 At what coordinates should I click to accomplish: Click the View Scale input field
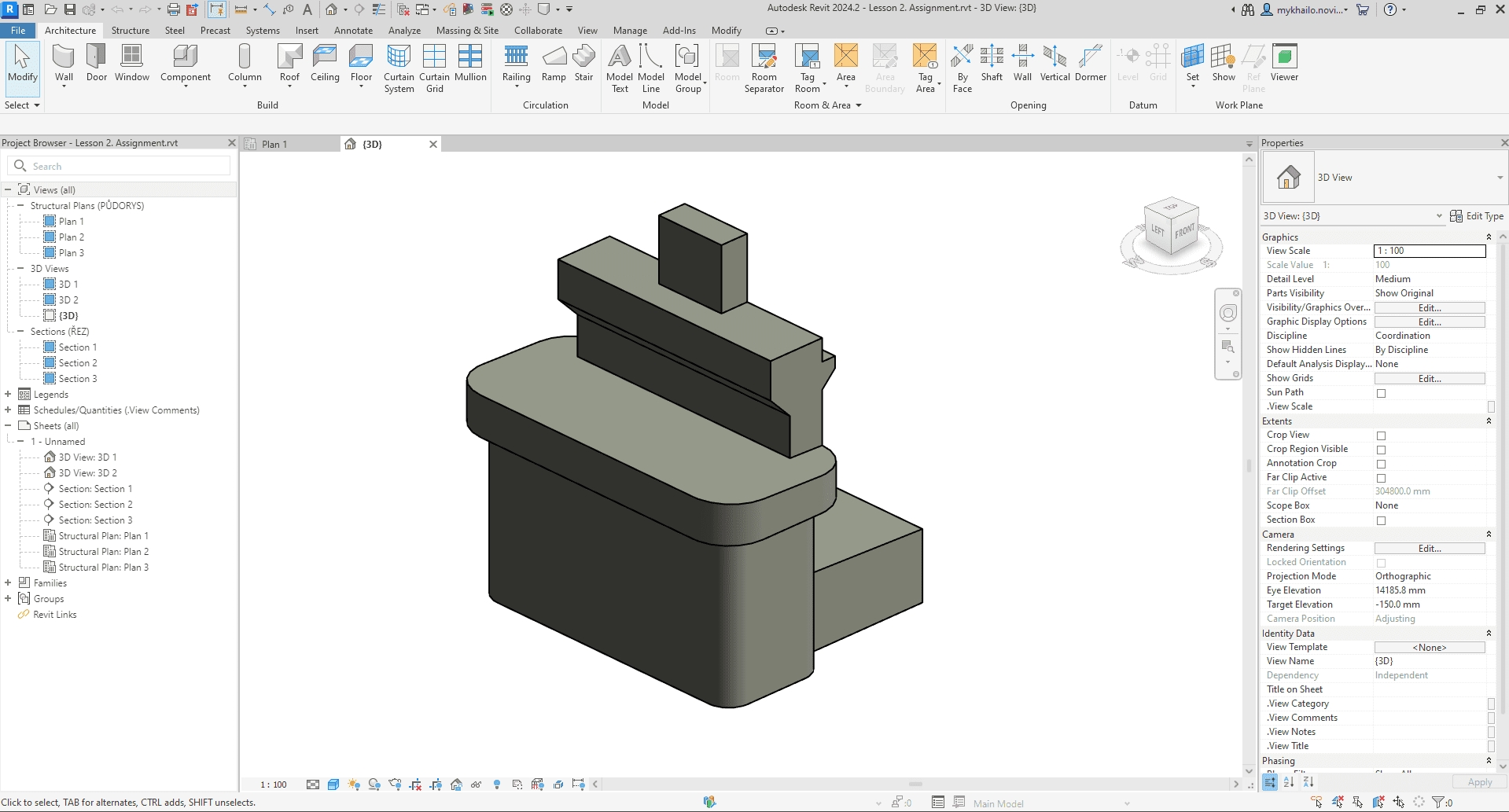click(1429, 251)
